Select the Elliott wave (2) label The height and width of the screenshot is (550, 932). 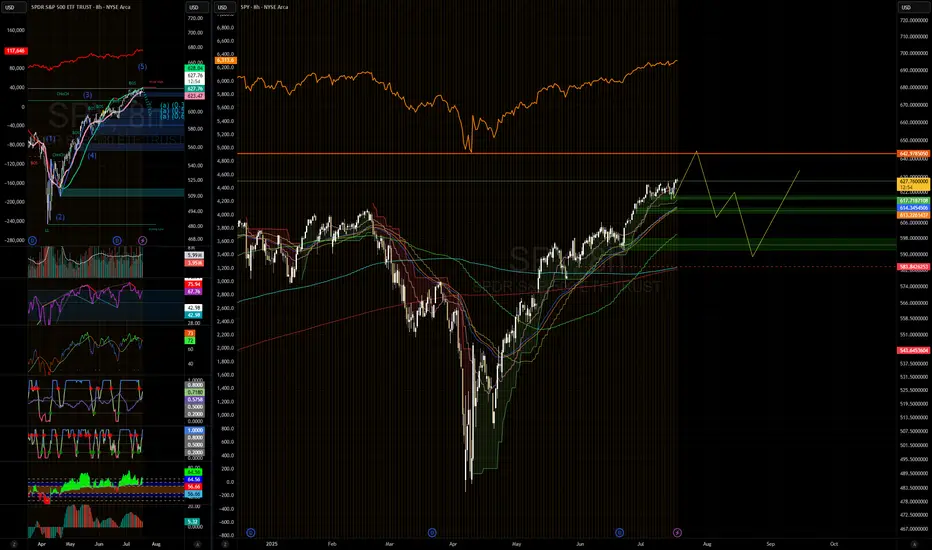coord(60,217)
